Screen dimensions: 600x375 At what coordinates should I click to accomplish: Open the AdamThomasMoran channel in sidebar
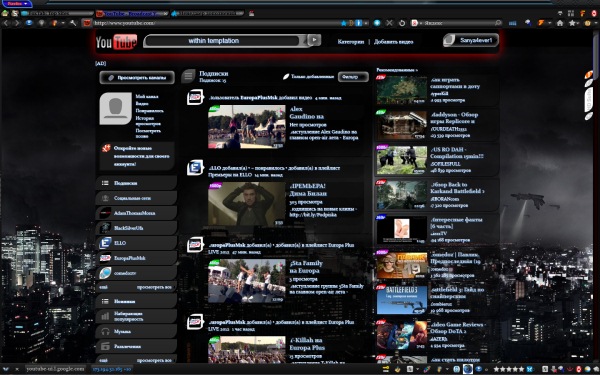(136, 213)
